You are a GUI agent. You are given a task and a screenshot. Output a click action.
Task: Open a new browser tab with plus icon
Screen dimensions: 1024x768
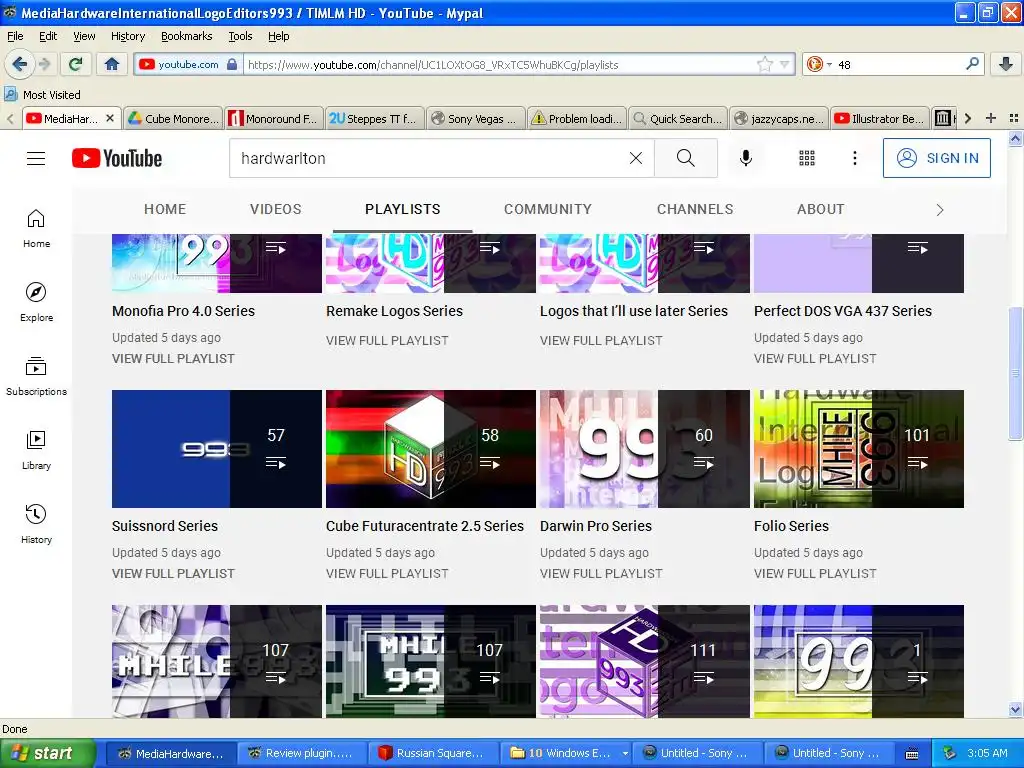click(991, 118)
